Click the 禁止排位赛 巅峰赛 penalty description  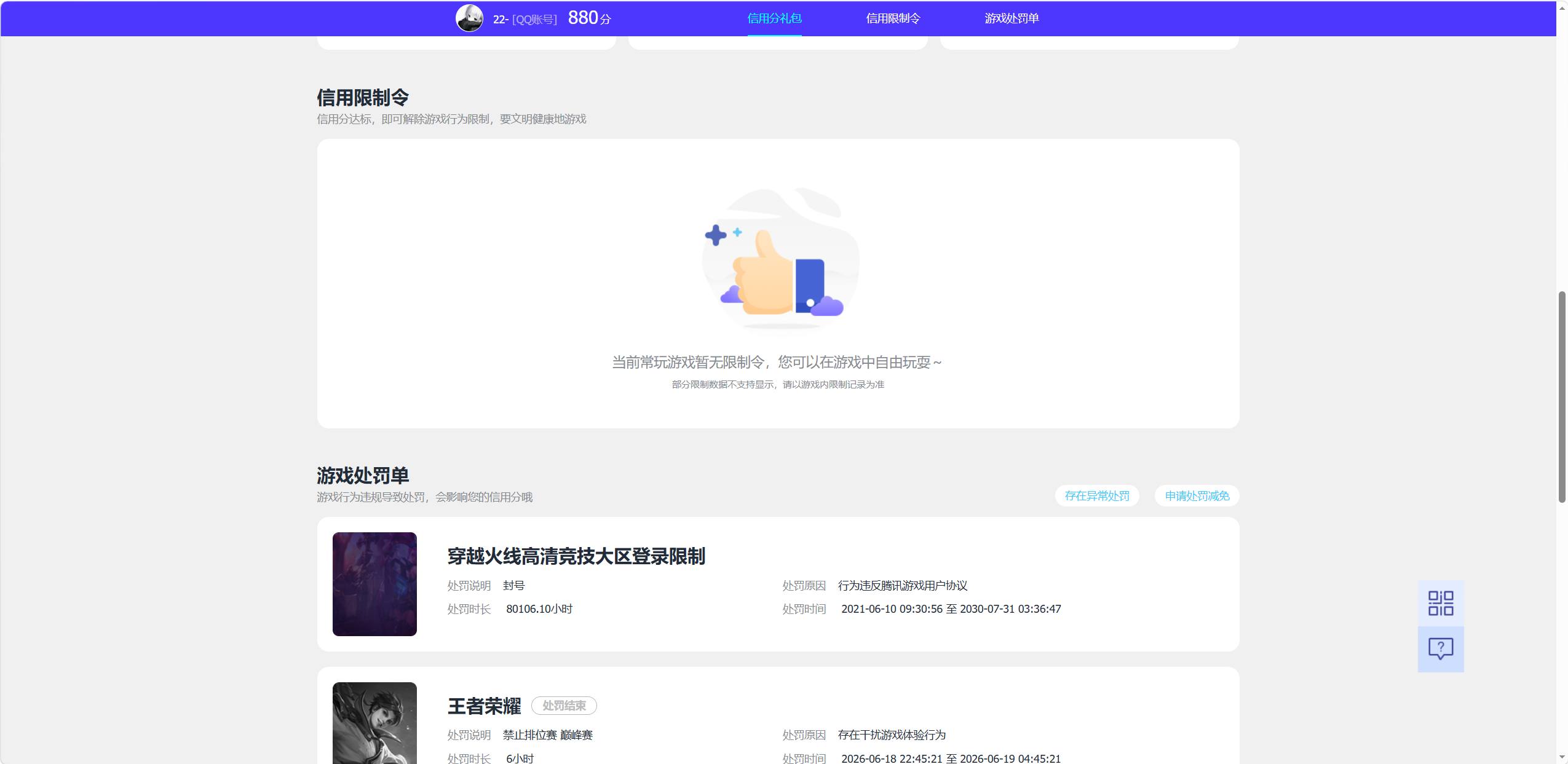click(x=547, y=735)
